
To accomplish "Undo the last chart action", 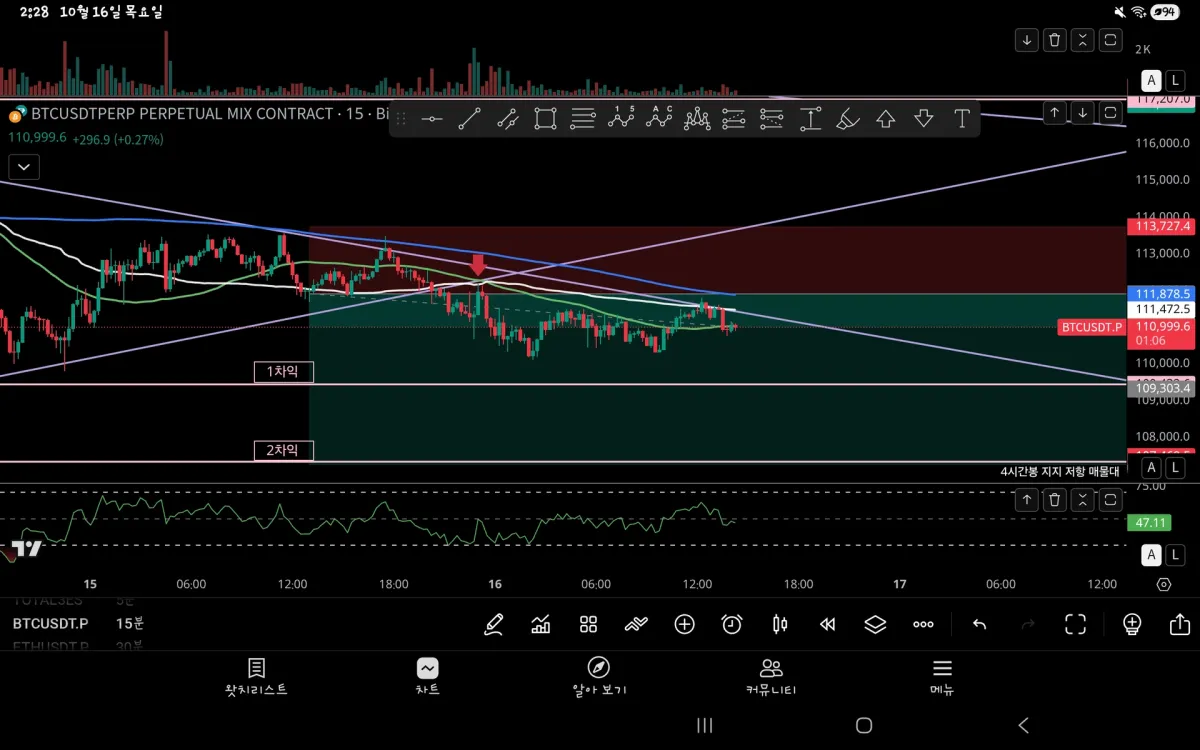I will [980, 625].
